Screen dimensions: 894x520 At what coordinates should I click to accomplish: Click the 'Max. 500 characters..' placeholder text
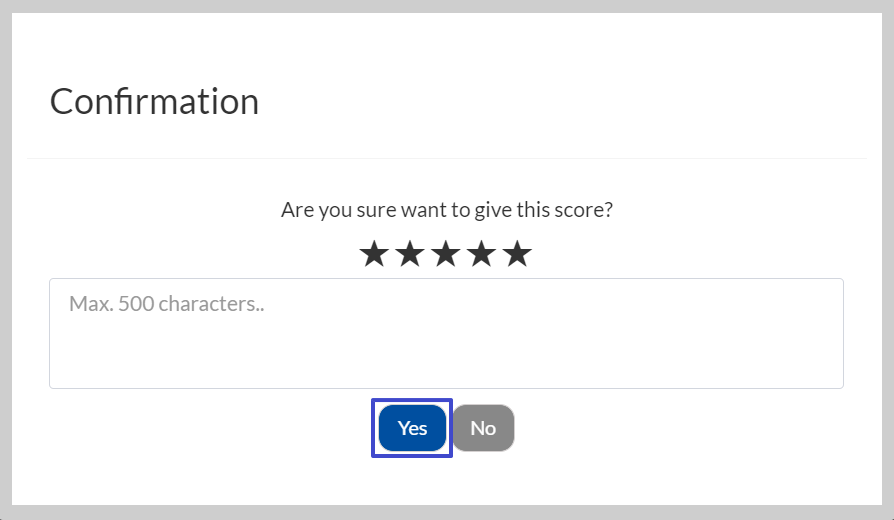tap(166, 304)
